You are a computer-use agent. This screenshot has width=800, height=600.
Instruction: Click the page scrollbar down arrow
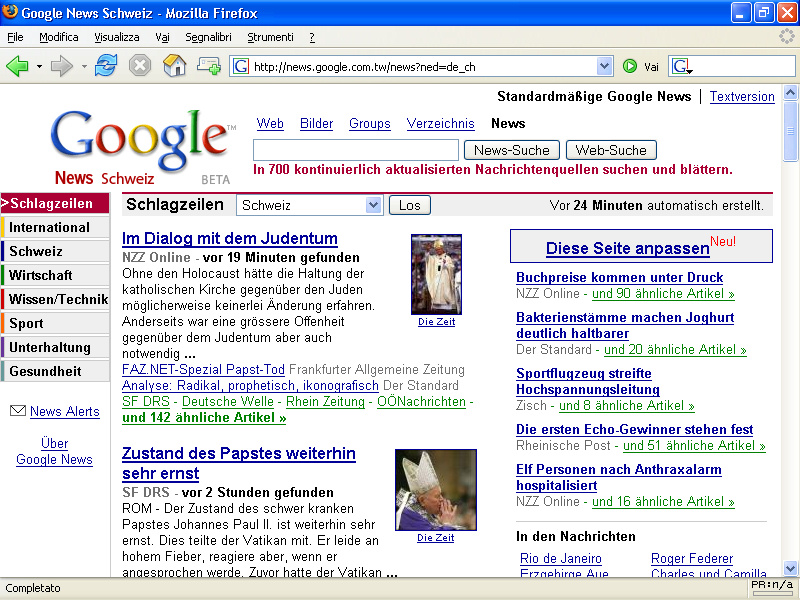pos(790,568)
